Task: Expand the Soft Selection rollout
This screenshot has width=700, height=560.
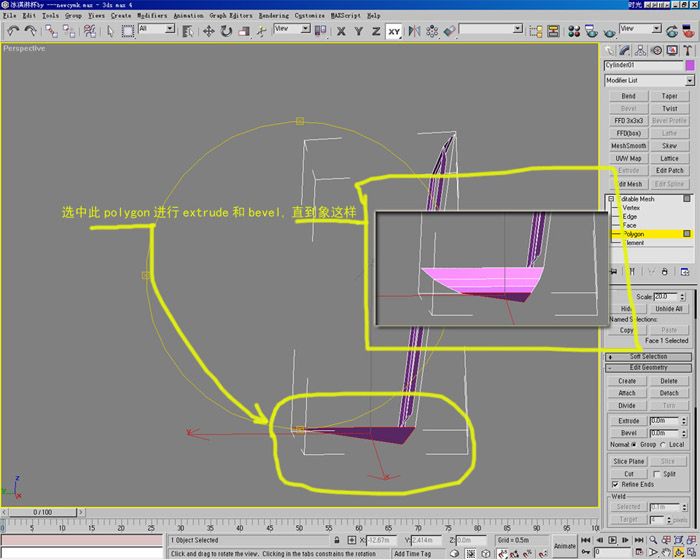Action: point(648,356)
